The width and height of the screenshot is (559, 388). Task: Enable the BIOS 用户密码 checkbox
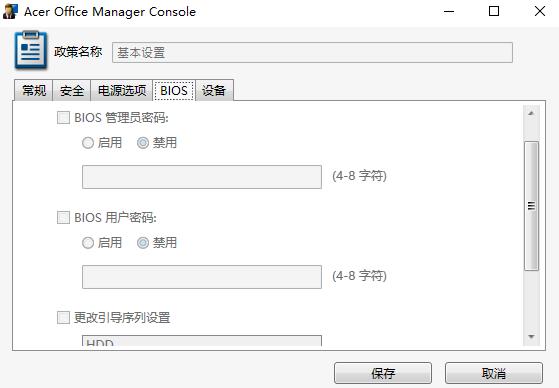coord(63,218)
